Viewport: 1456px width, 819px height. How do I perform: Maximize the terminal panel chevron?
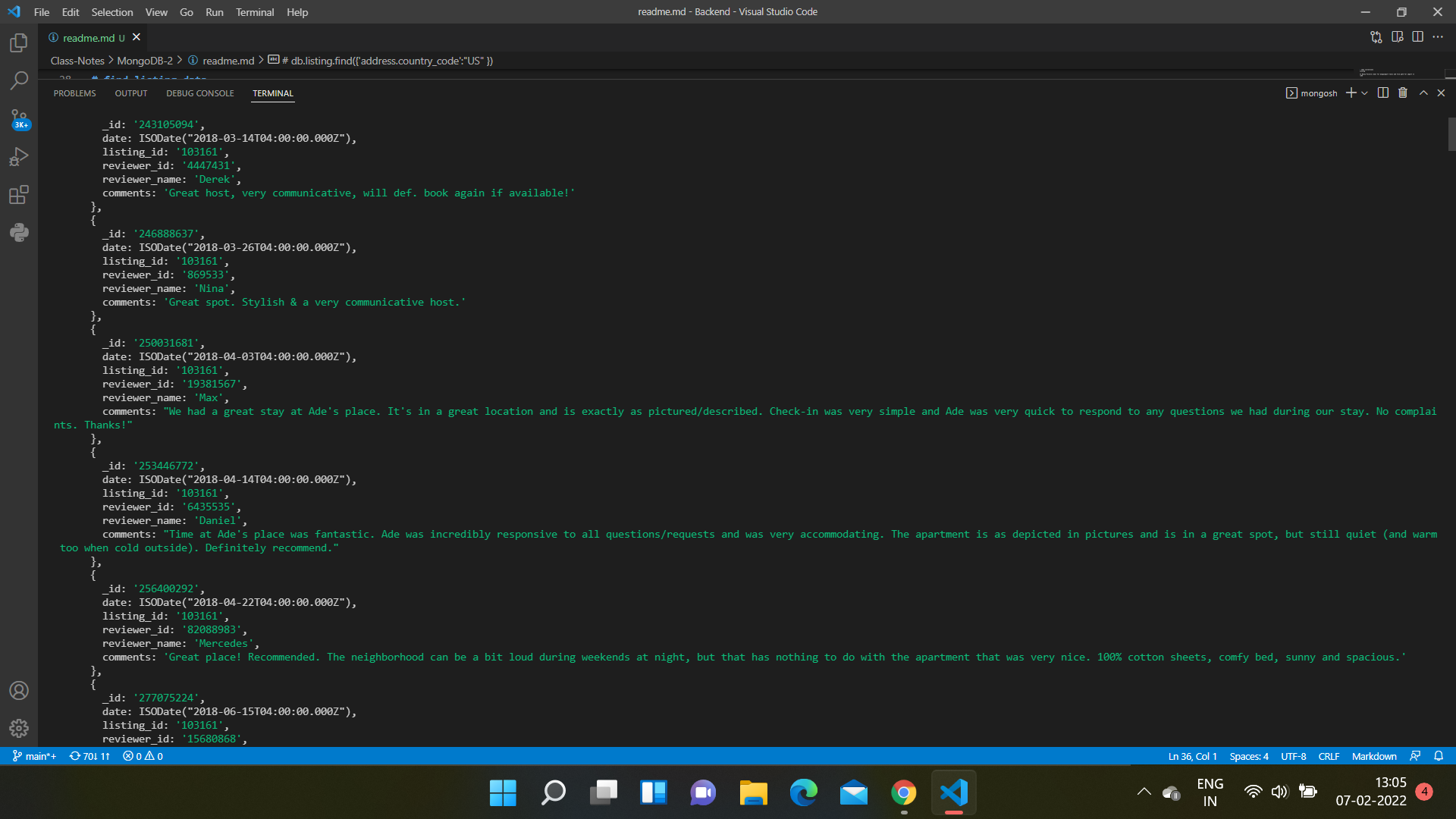click(1423, 93)
